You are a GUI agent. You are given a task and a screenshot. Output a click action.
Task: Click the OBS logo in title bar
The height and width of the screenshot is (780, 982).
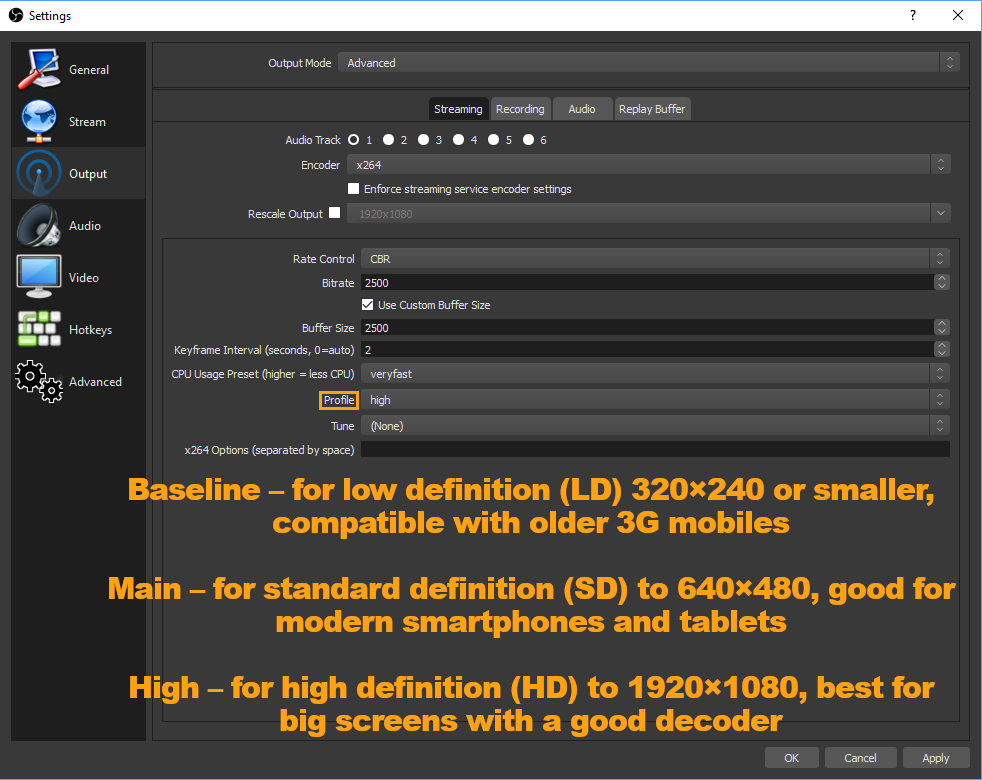coord(16,15)
